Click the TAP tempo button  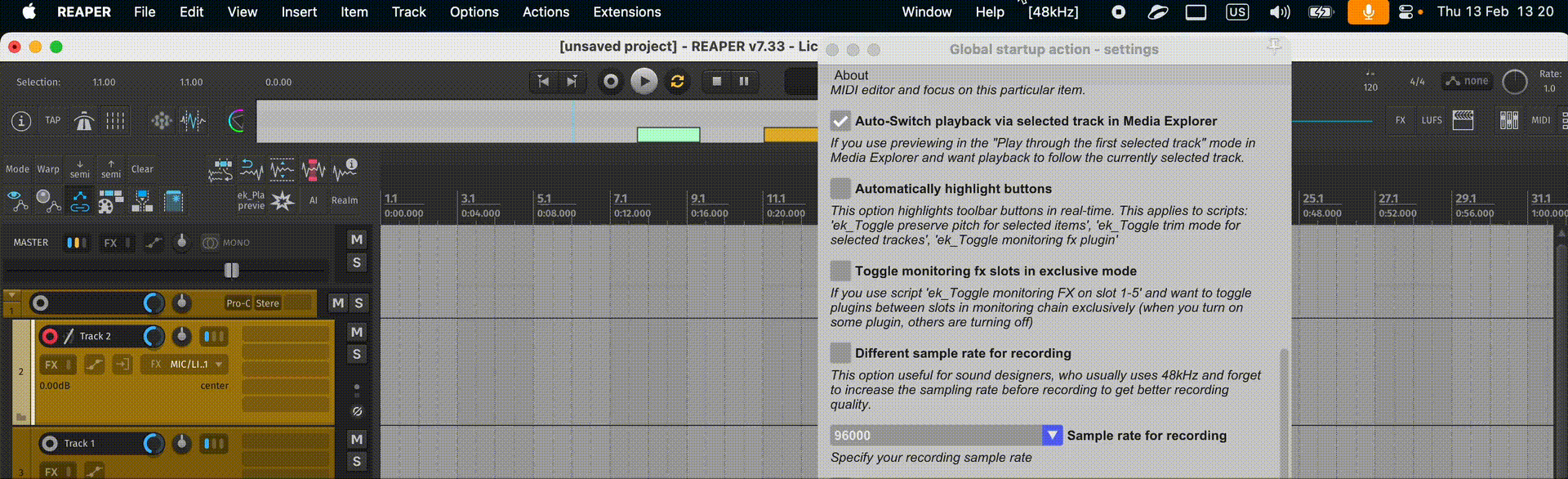[52, 120]
